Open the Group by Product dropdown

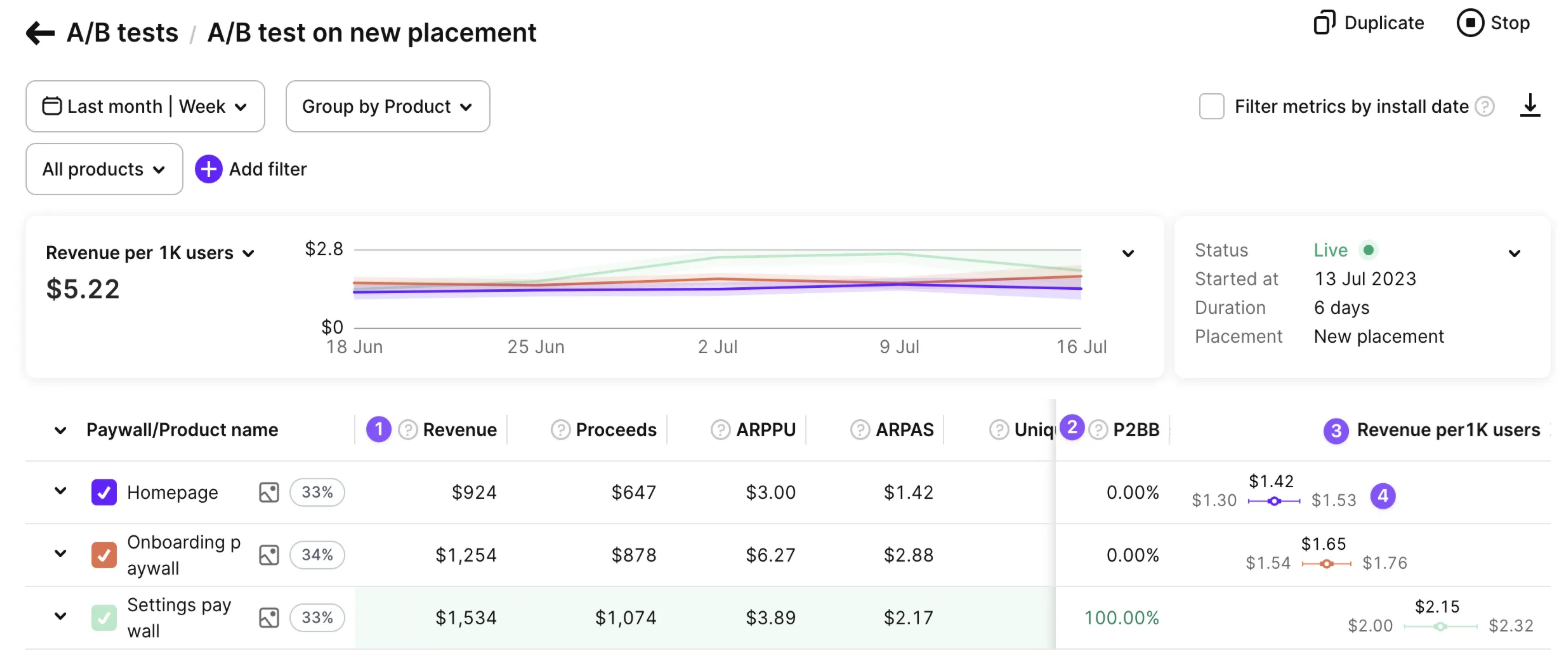tap(387, 106)
